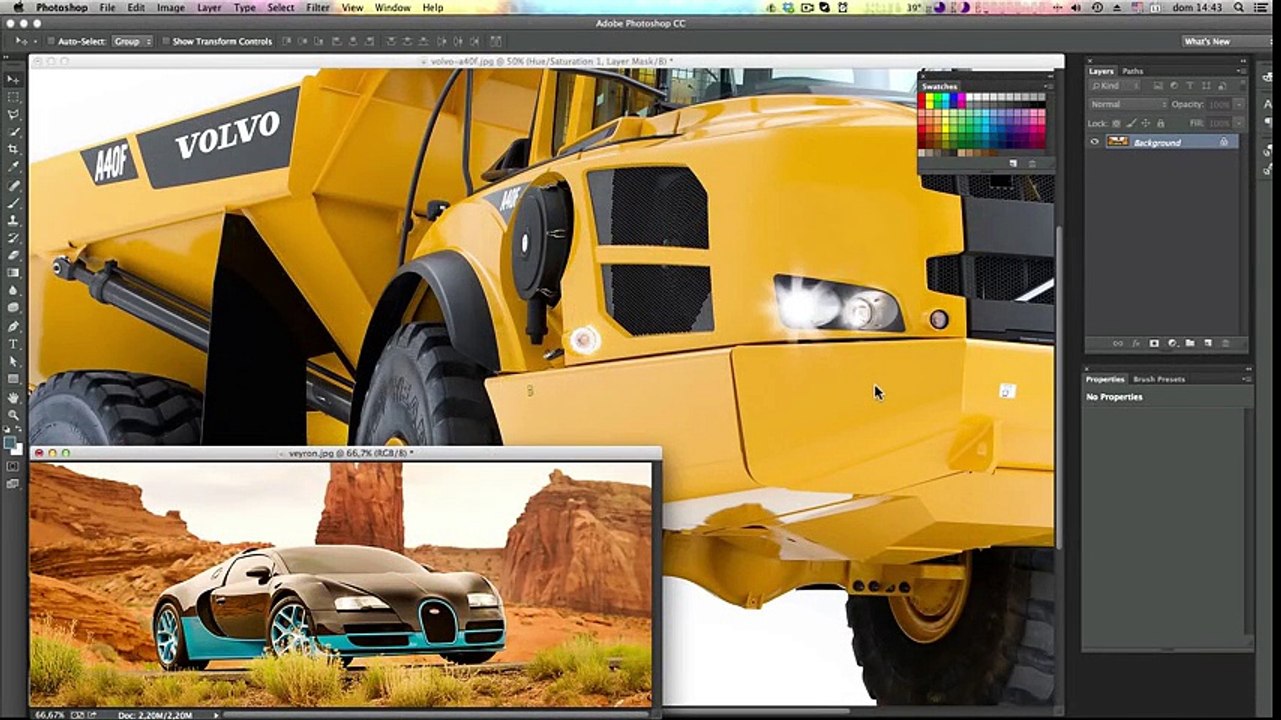Screen dimensions: 1281x720
Task: Select the Hand tool
Action: [13, 397]
